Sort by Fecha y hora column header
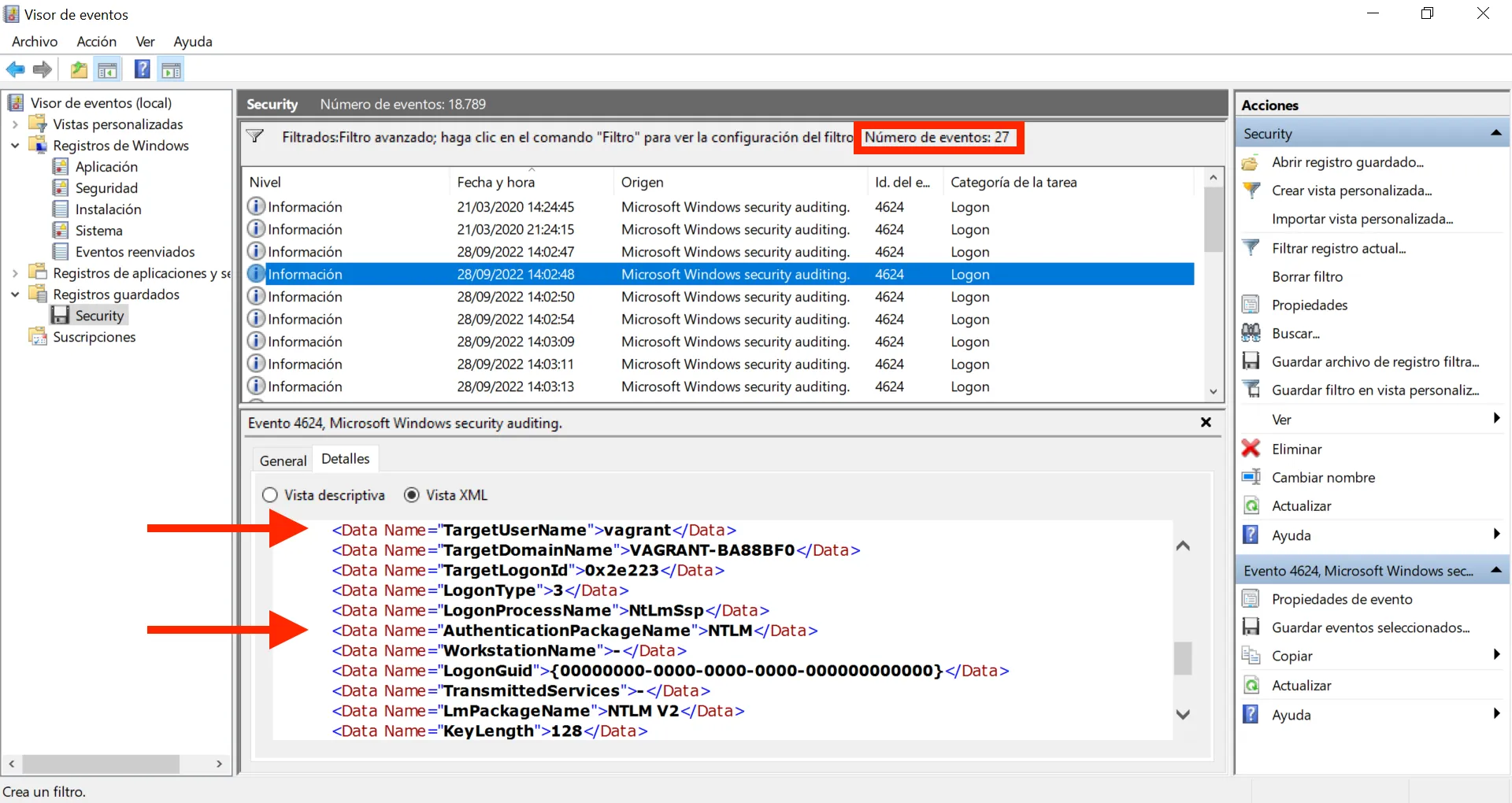Viewport: 1512px width, 803px height. click(531, 182)
